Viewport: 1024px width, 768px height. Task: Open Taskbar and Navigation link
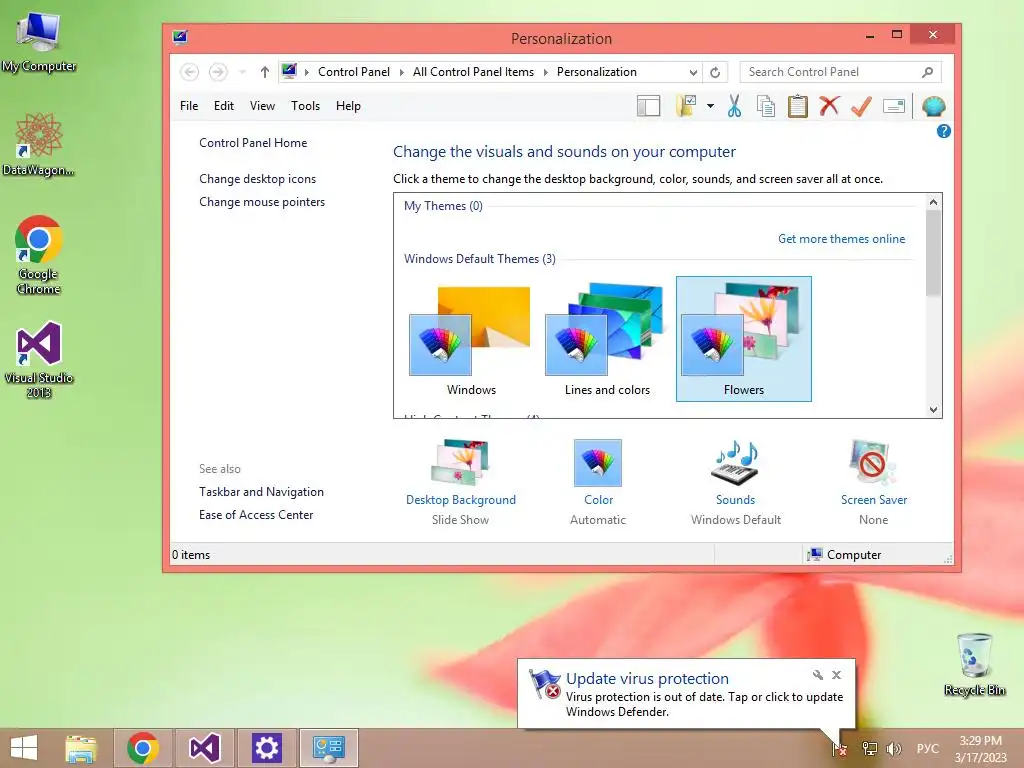point(261,492)
